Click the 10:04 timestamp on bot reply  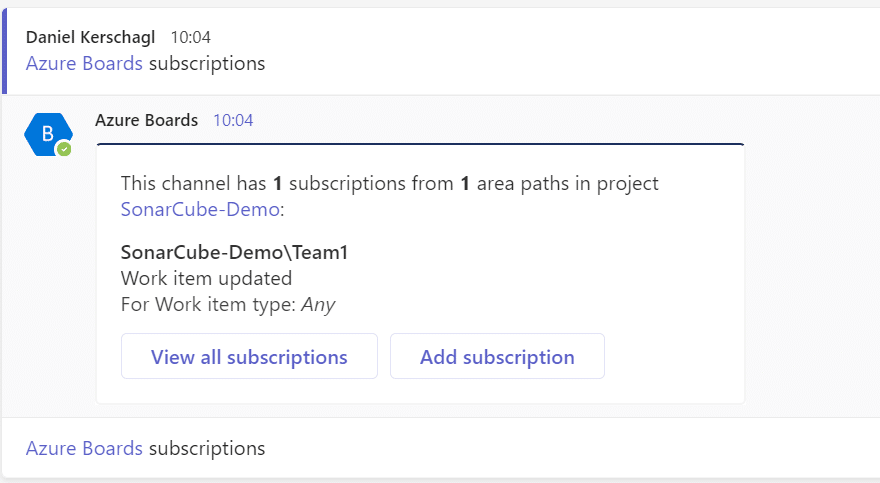tap(233, 120)
